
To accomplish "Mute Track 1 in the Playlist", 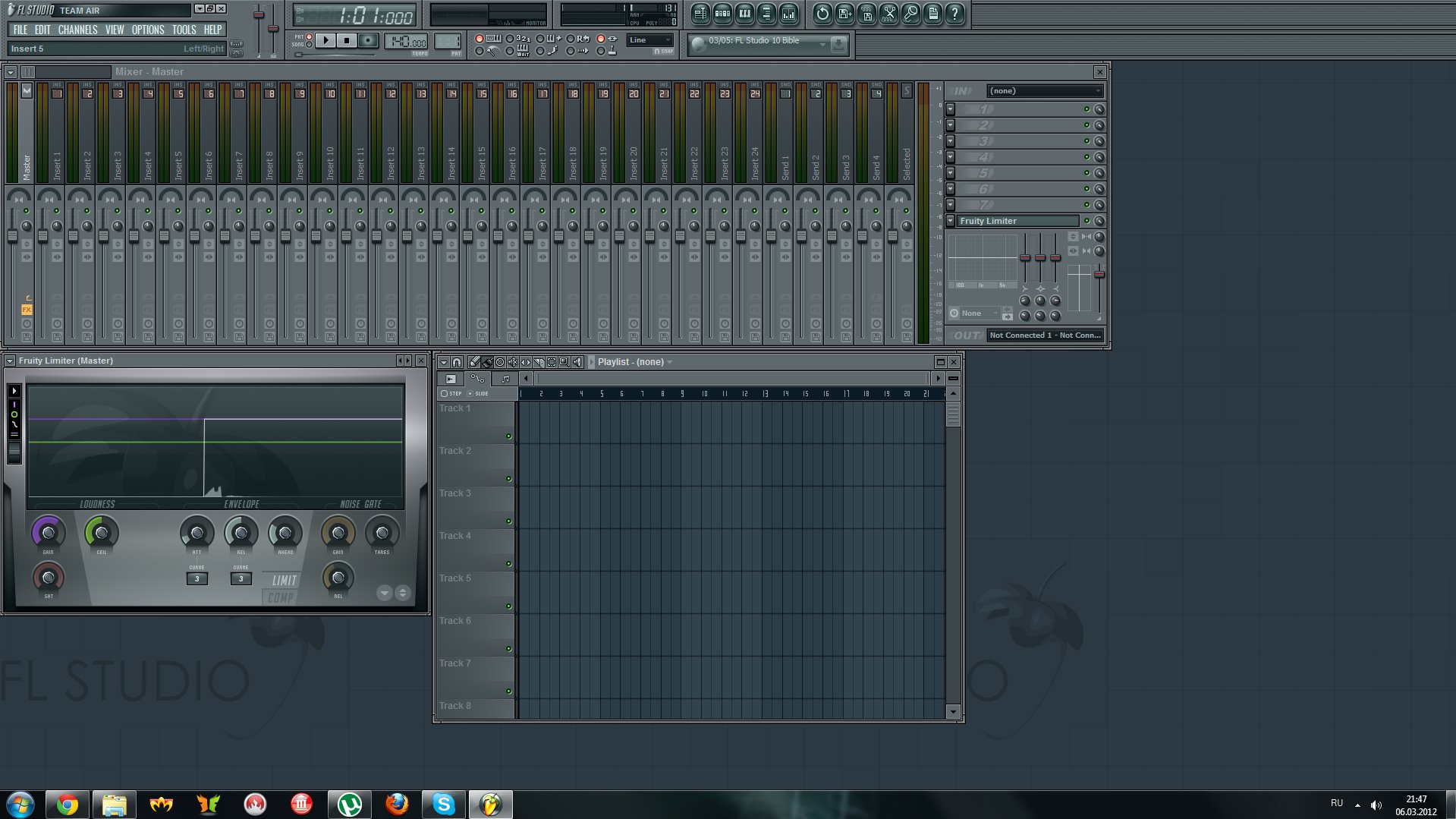I will [508, 436].
